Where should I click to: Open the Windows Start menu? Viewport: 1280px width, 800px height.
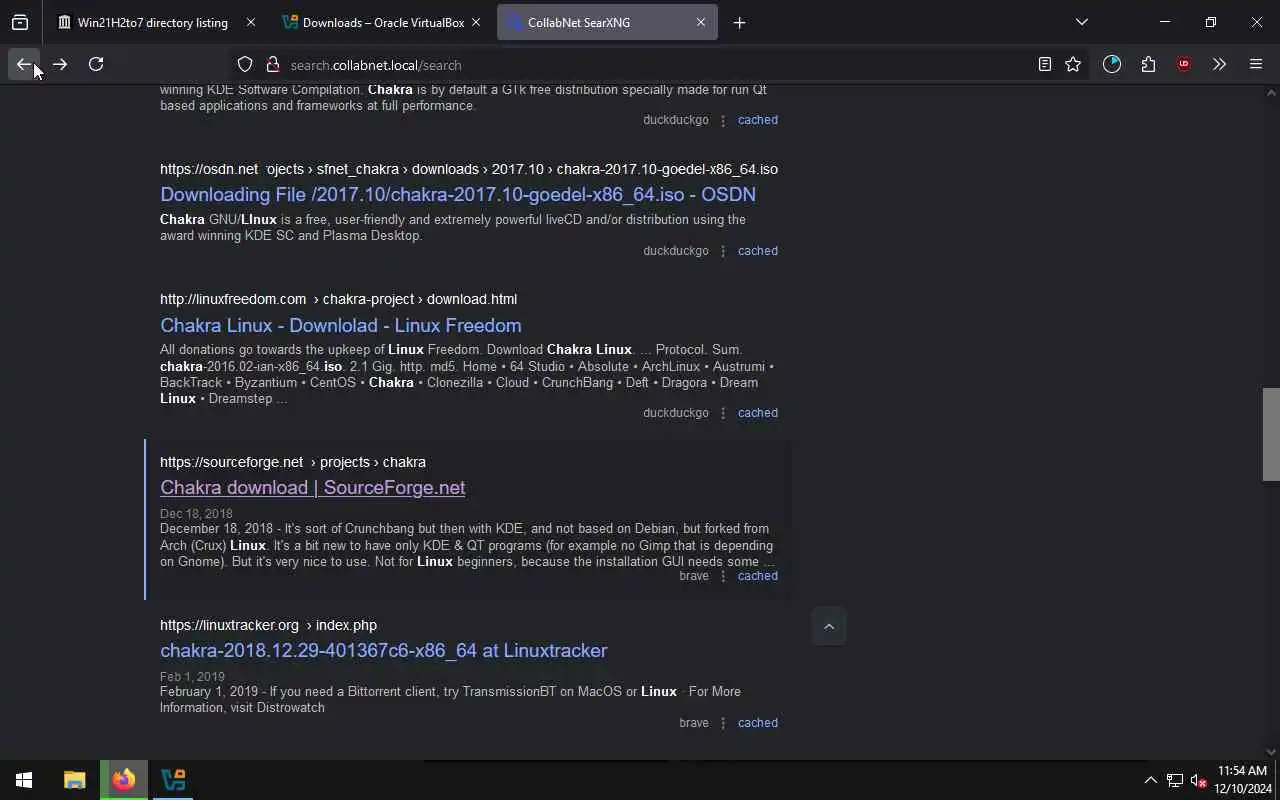point(24,780)
